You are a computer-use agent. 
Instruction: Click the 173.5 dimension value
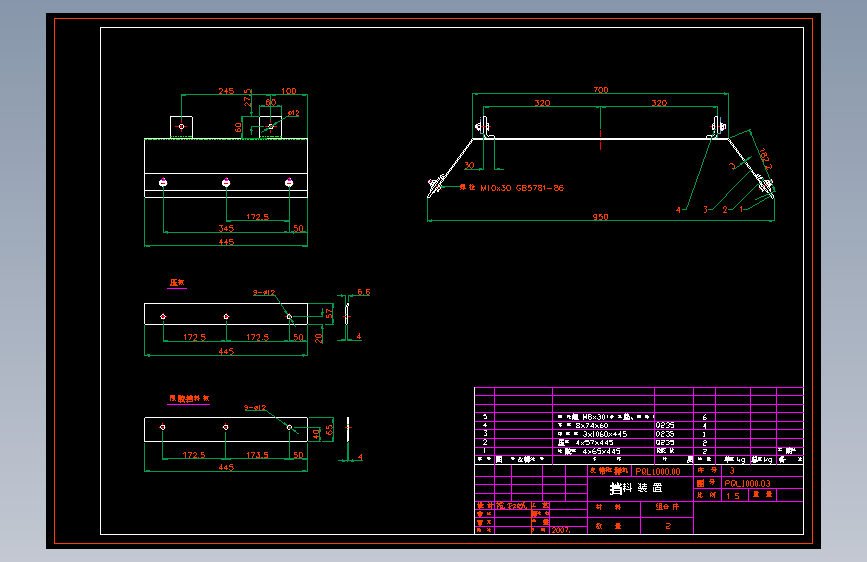[x=257, y=455]
